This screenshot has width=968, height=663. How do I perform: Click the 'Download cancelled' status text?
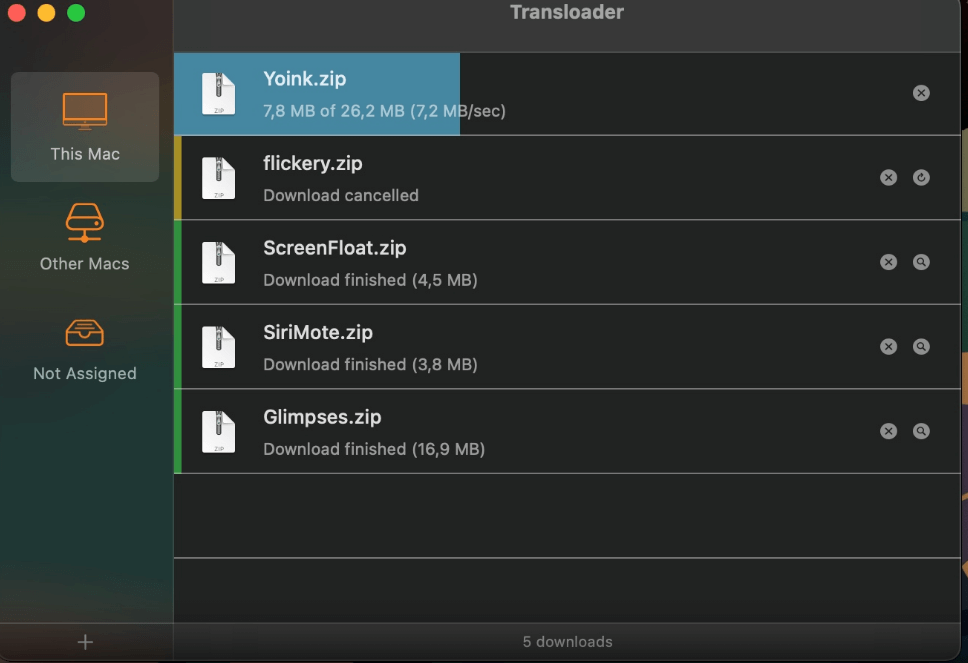coord(341,196)
